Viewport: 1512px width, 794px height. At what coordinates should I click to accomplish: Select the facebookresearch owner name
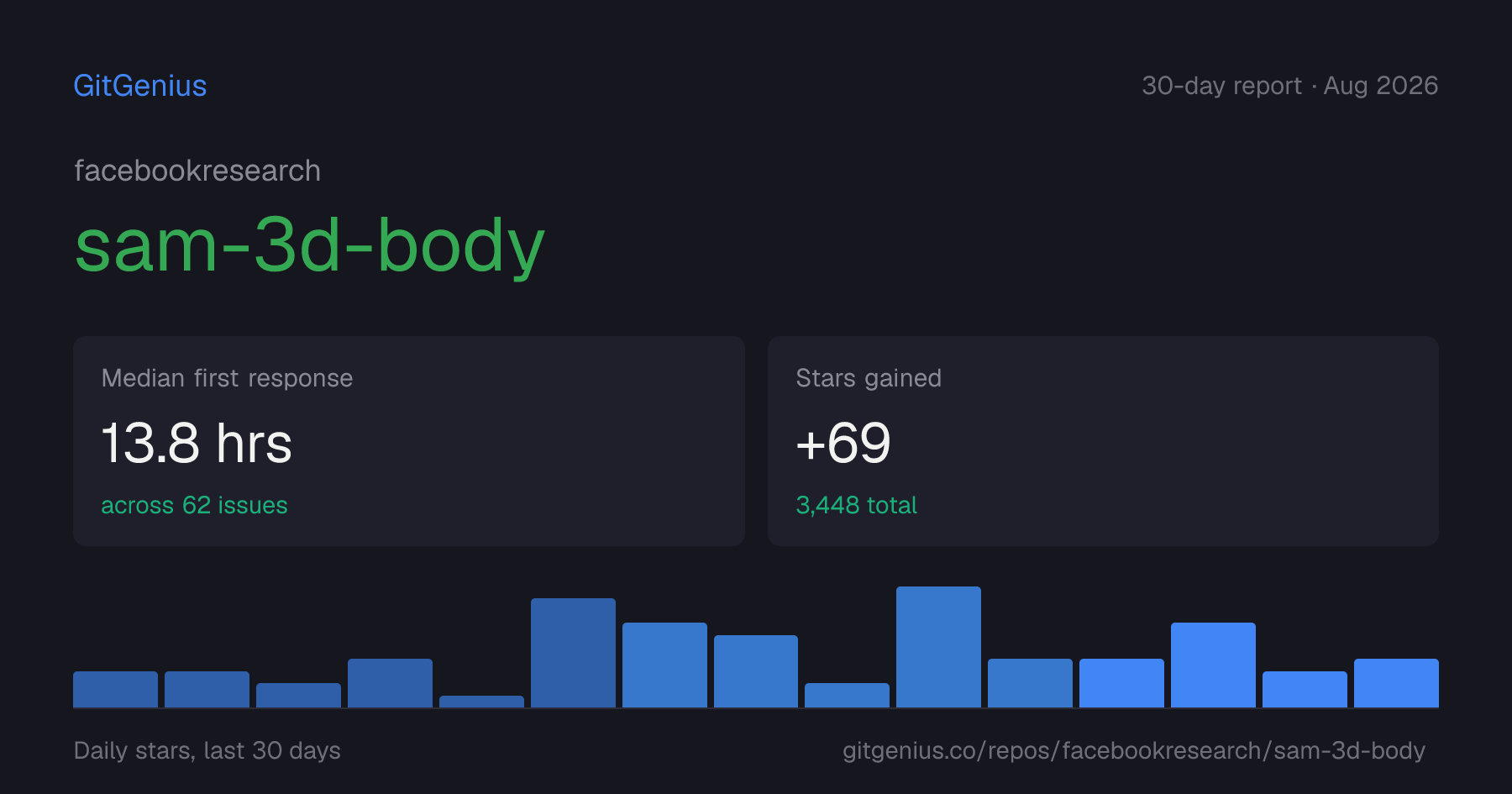197,171
